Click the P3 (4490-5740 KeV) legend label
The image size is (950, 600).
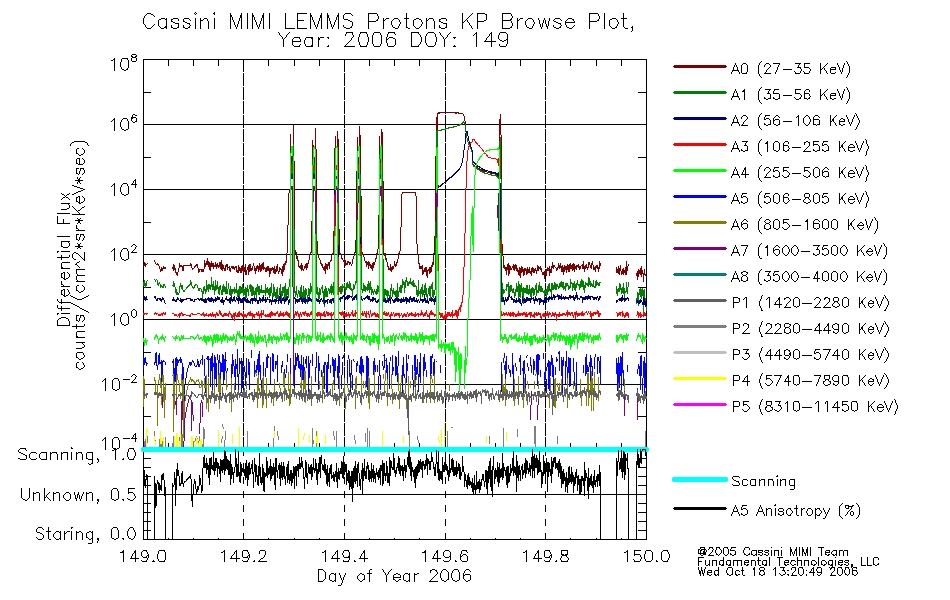pos(810,355)
